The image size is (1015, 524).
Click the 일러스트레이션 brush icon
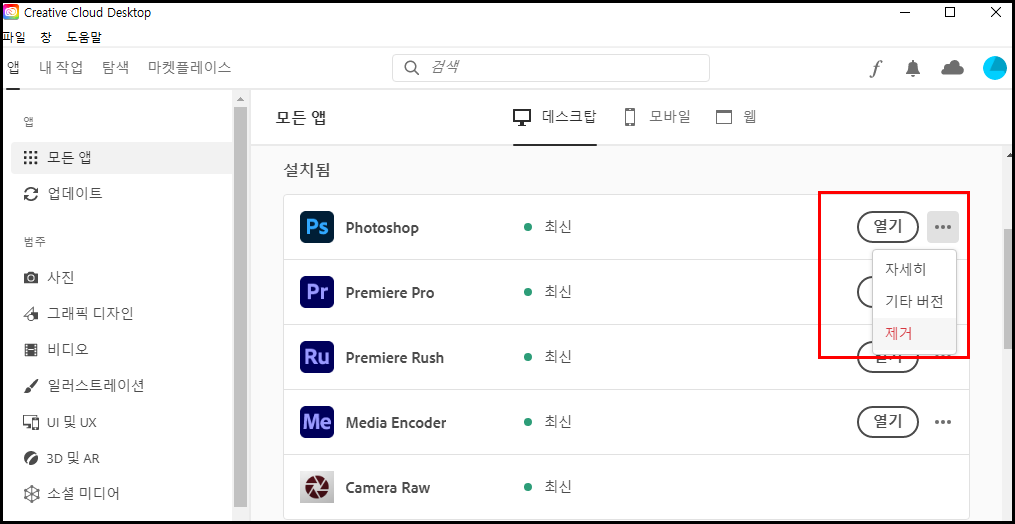30,387
